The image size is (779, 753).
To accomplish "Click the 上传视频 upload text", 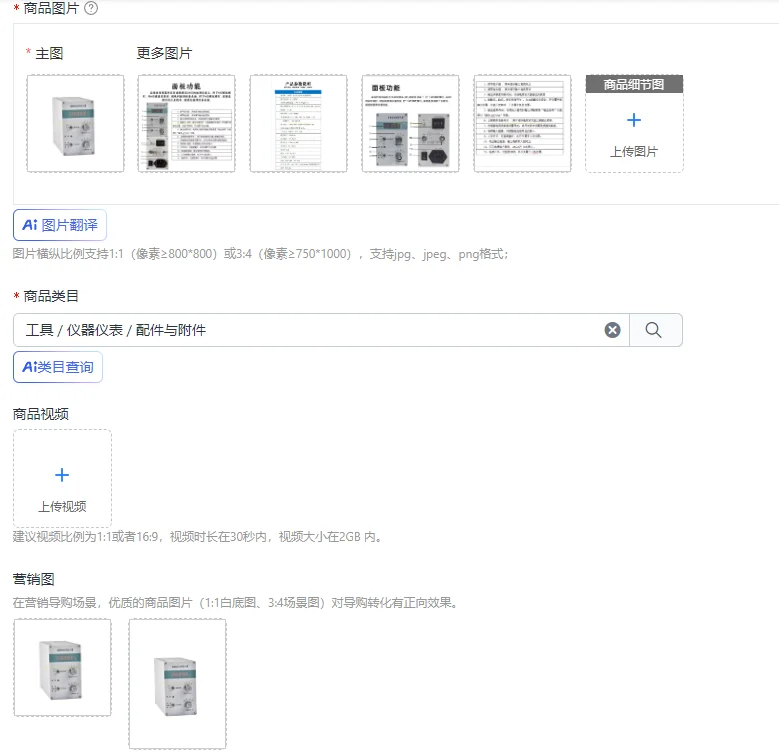I will coord(62,506).
